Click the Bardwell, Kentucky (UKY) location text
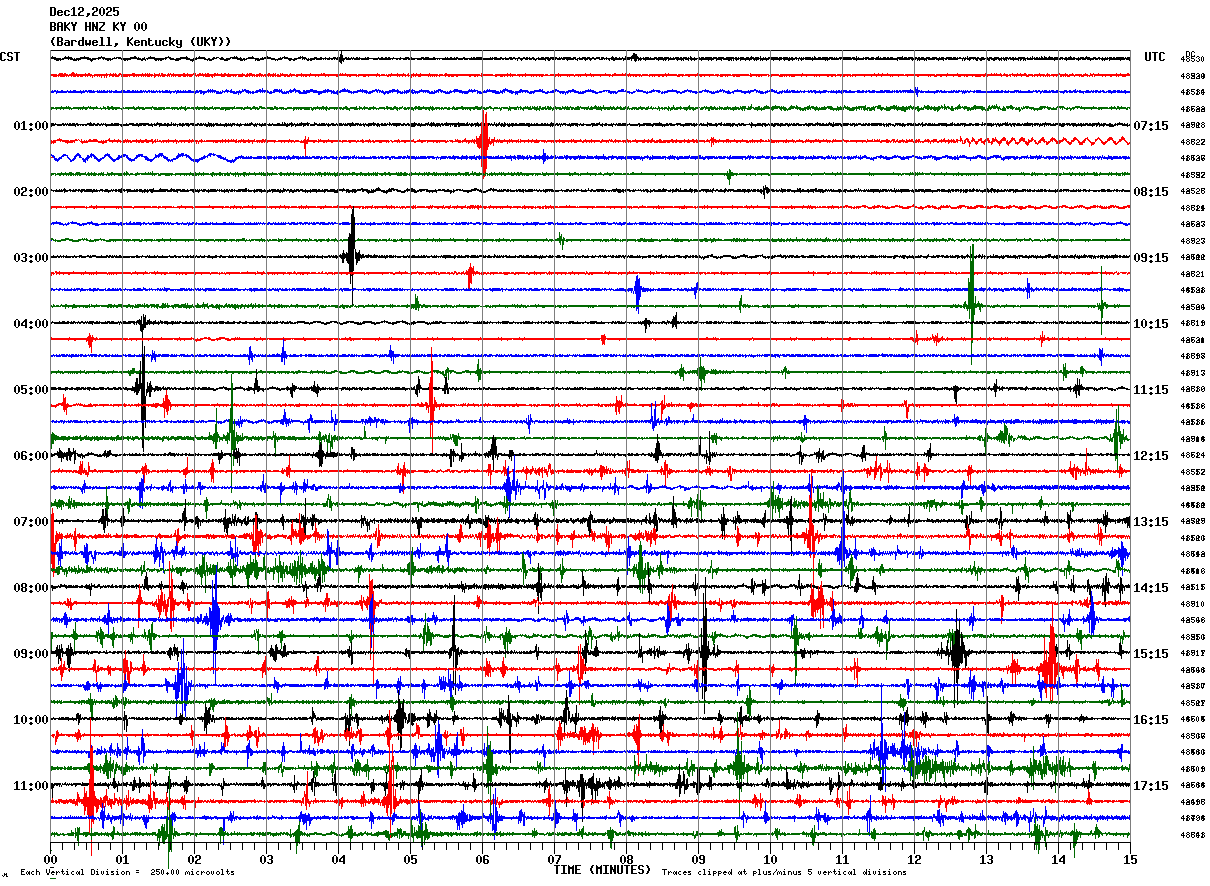The height and width of the screenshot is (886, 1210). click(140, 42)
